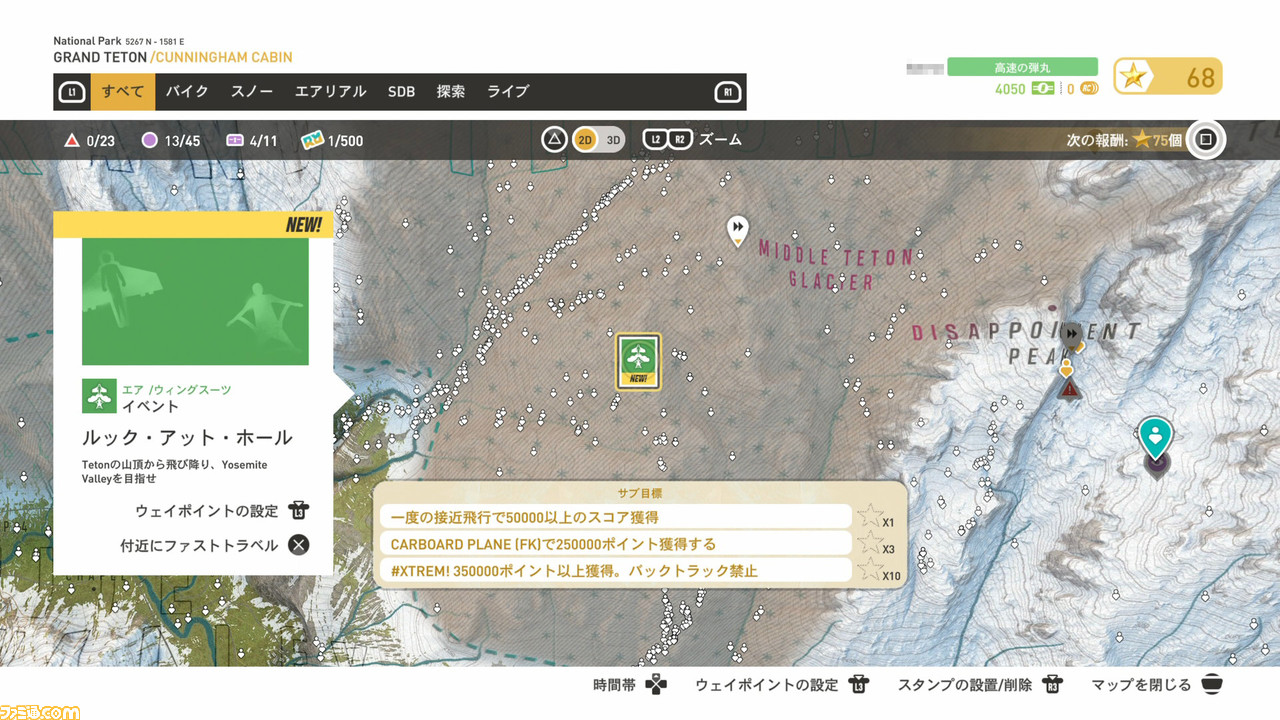Select the すべて tab

click(x=123, y=91)
